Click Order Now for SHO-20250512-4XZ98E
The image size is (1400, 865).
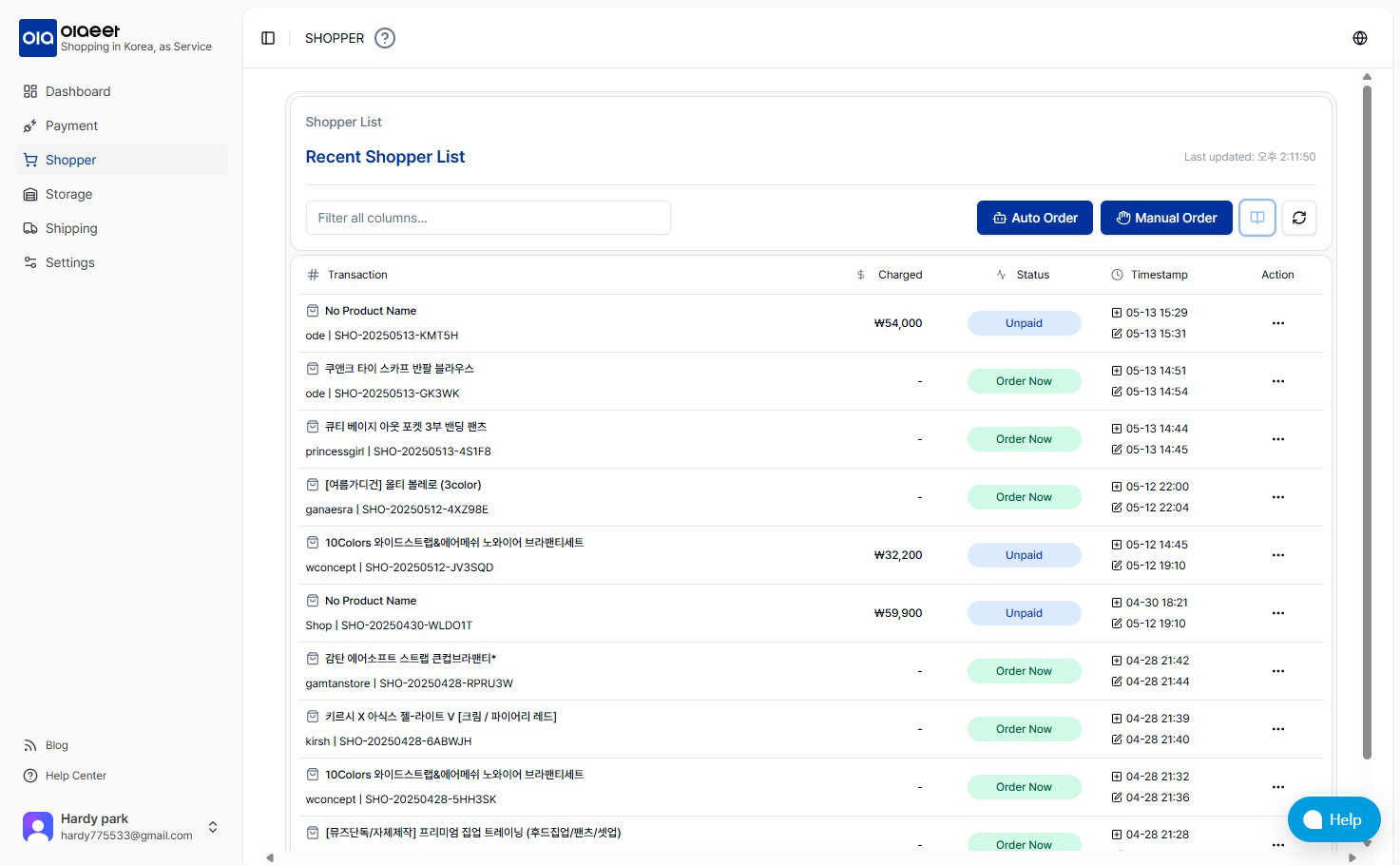pyautogui.click(x=1025, y=497)
